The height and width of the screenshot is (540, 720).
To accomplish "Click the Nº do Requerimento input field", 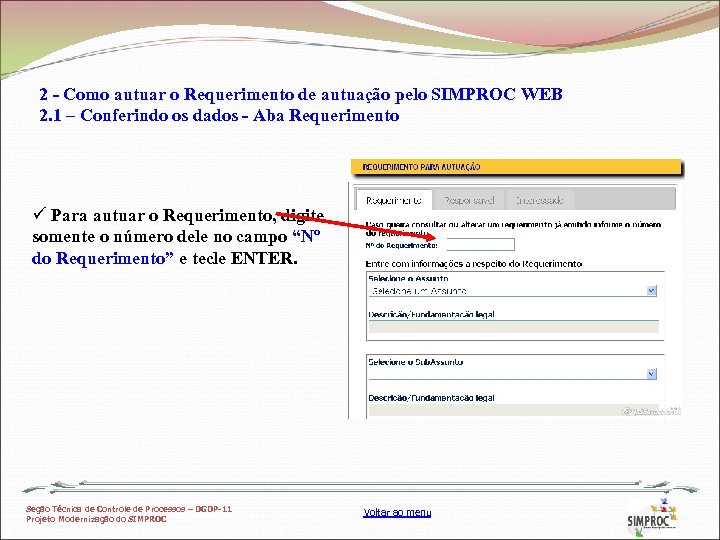I will pos(480,244).
